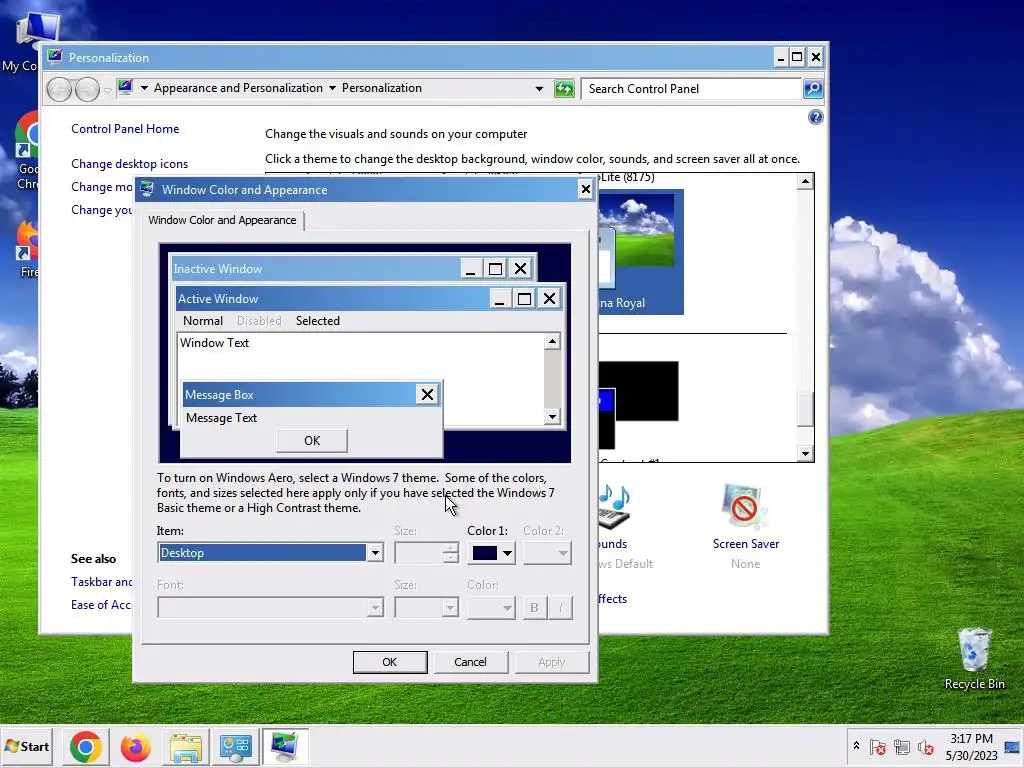Click preview scrollbar up arrow
The height and width of the screenshot is (768, 1024).
click(x=552, y=342)
